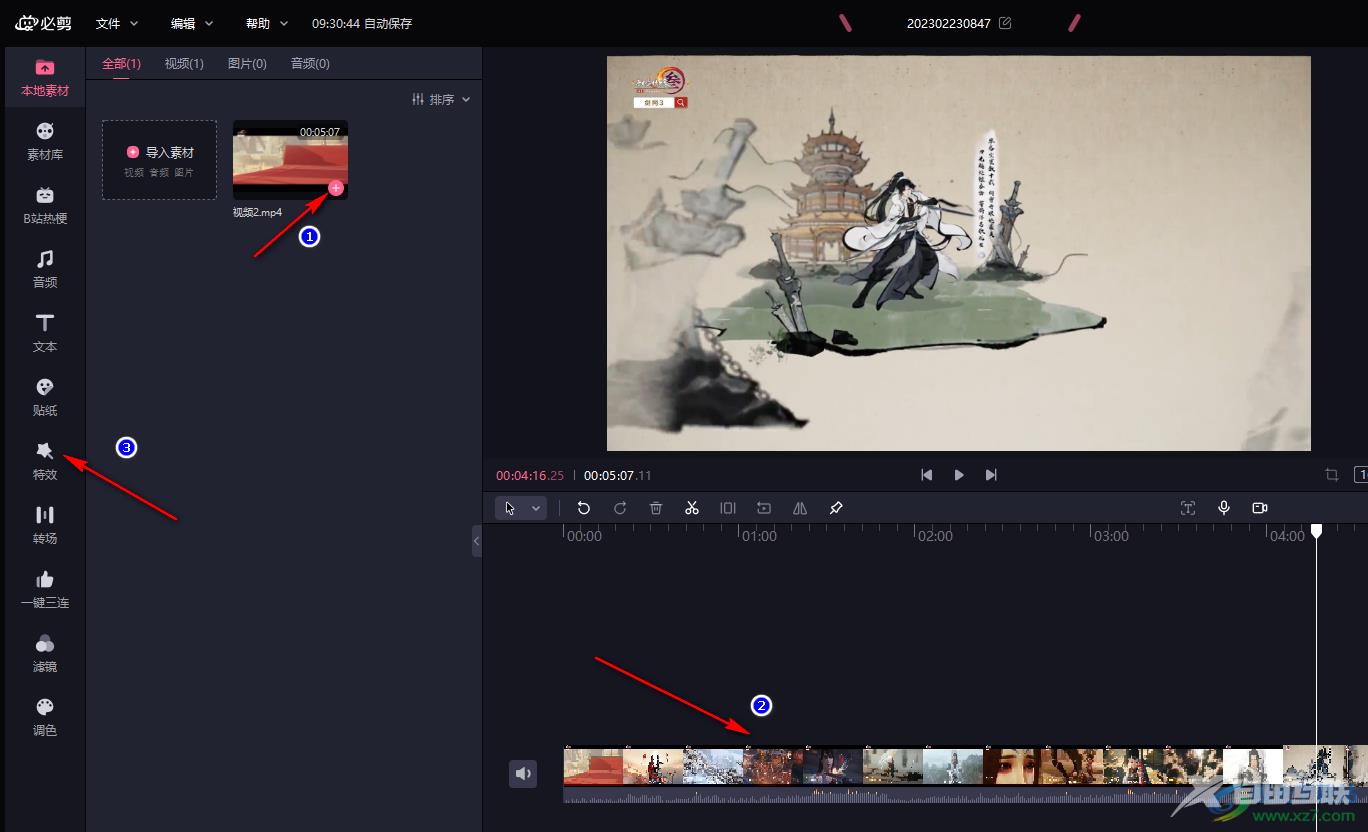This screenshot has height=832, width=1368.
Task: Click the reverse playback icon in toolbar
Action: click(764, 508)
